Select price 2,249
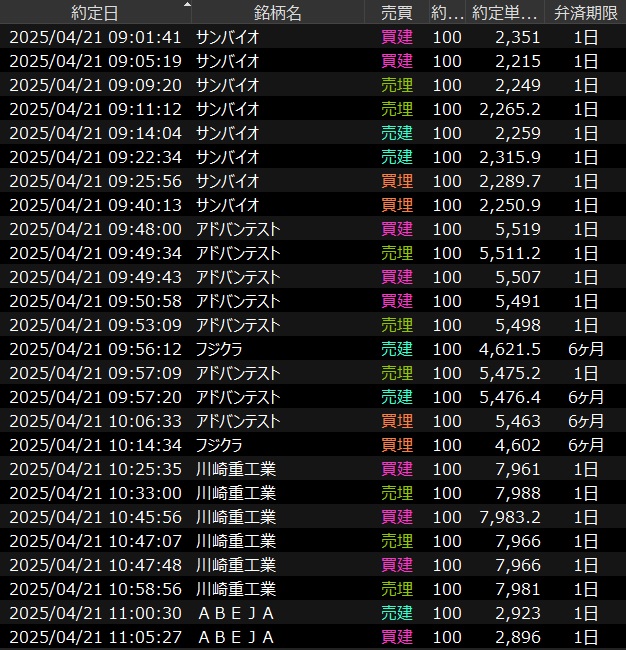This screenshot has width=626, height=650. 518,85
